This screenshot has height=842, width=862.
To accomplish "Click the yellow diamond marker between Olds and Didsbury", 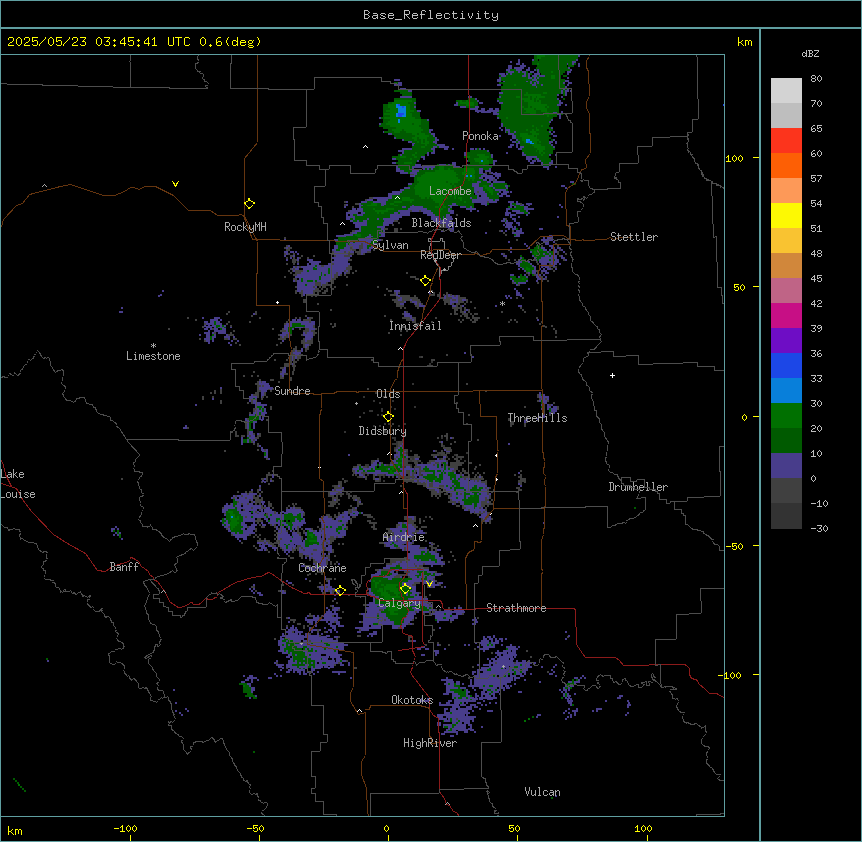I will pyautogui.click(x=388, y=417).
